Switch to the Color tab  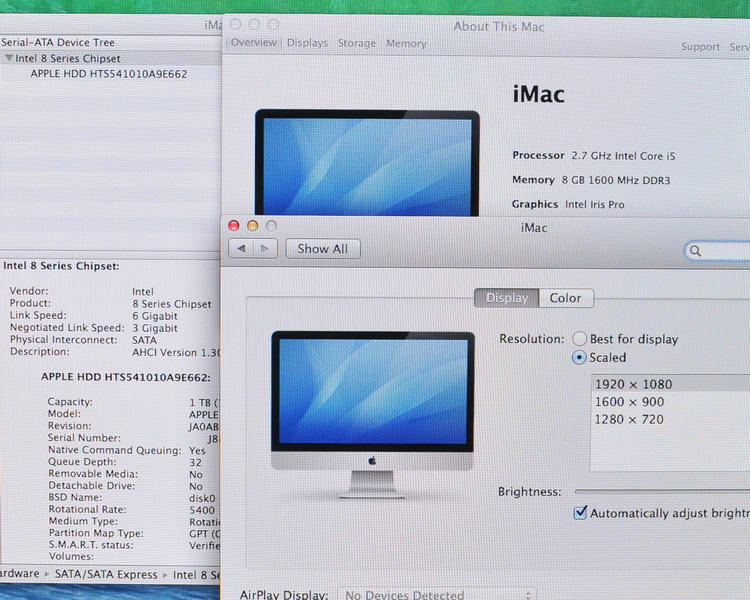pos(565,298)
